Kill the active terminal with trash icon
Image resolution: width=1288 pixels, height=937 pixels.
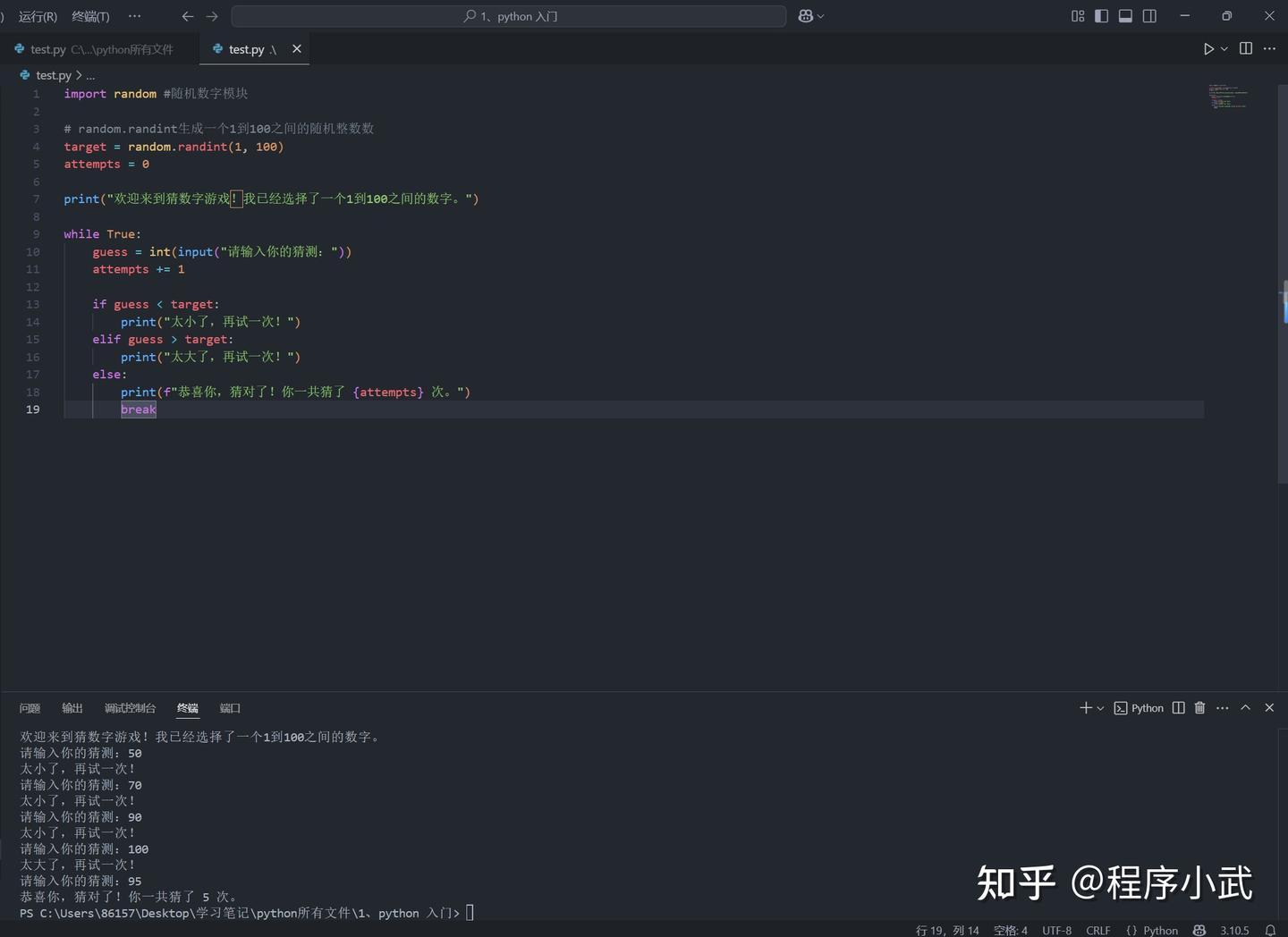(x=1199, y=707)
